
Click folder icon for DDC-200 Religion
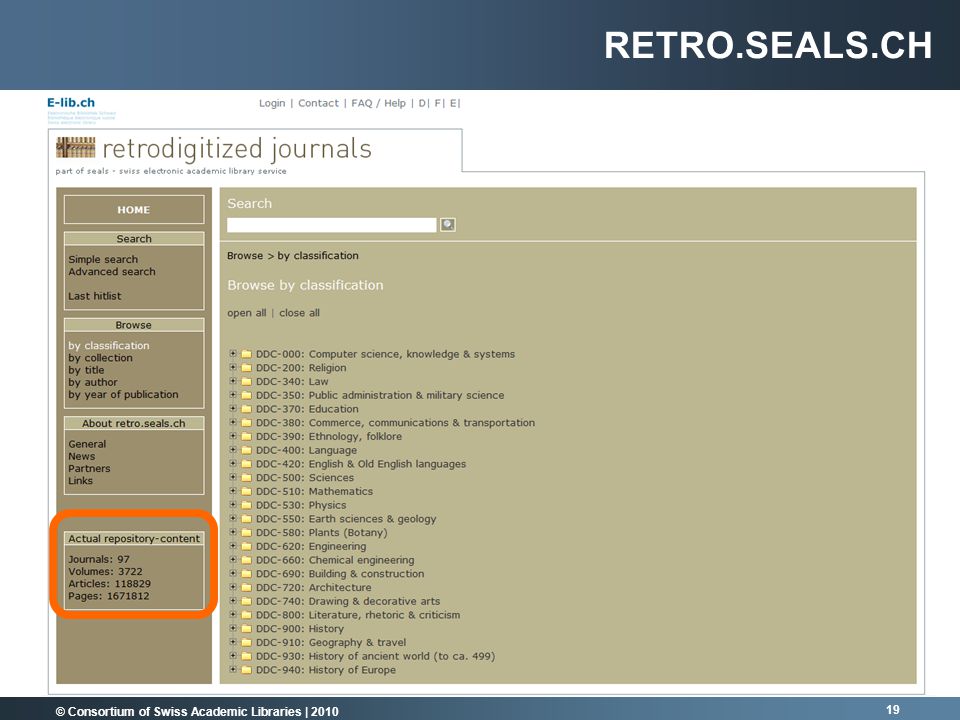(x=247, y=368)
